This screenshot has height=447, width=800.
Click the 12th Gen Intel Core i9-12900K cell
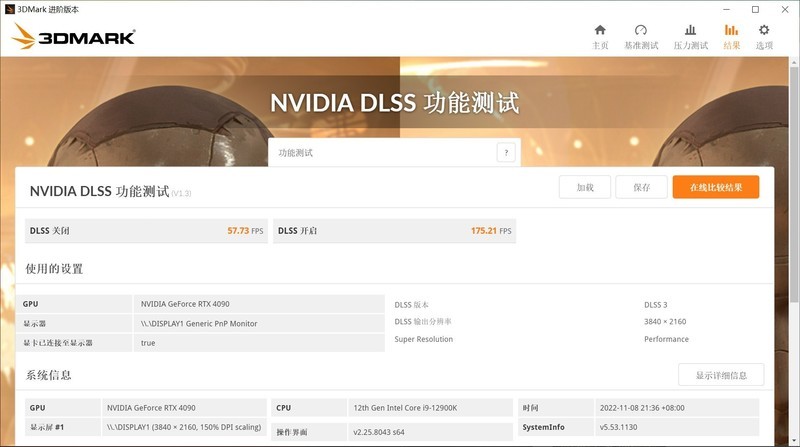(430, 408)
